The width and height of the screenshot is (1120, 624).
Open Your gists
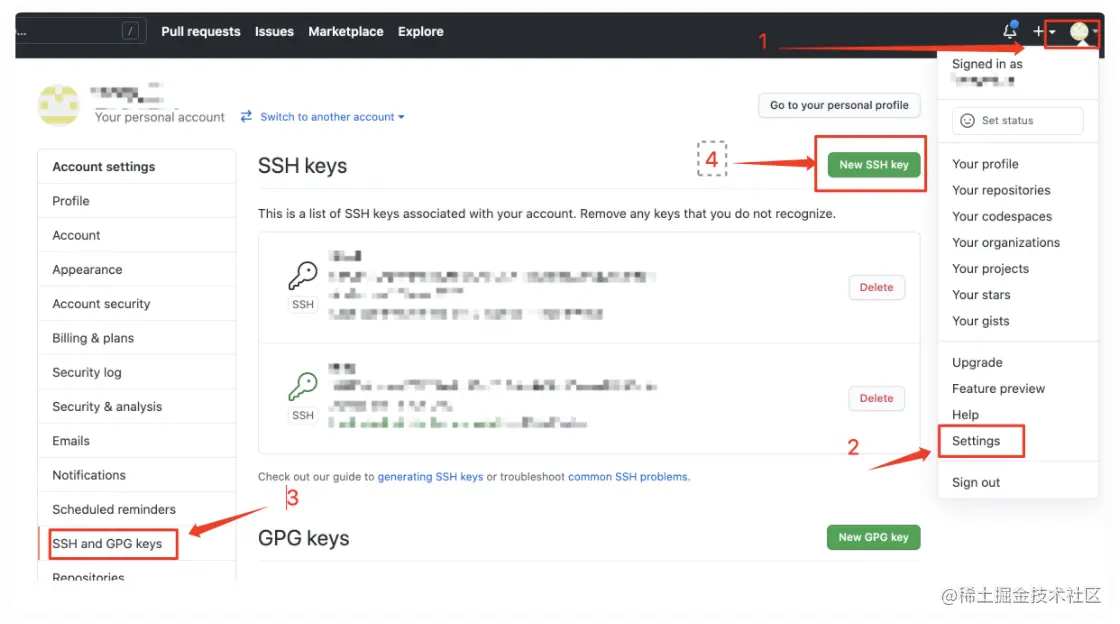point(980,321)
